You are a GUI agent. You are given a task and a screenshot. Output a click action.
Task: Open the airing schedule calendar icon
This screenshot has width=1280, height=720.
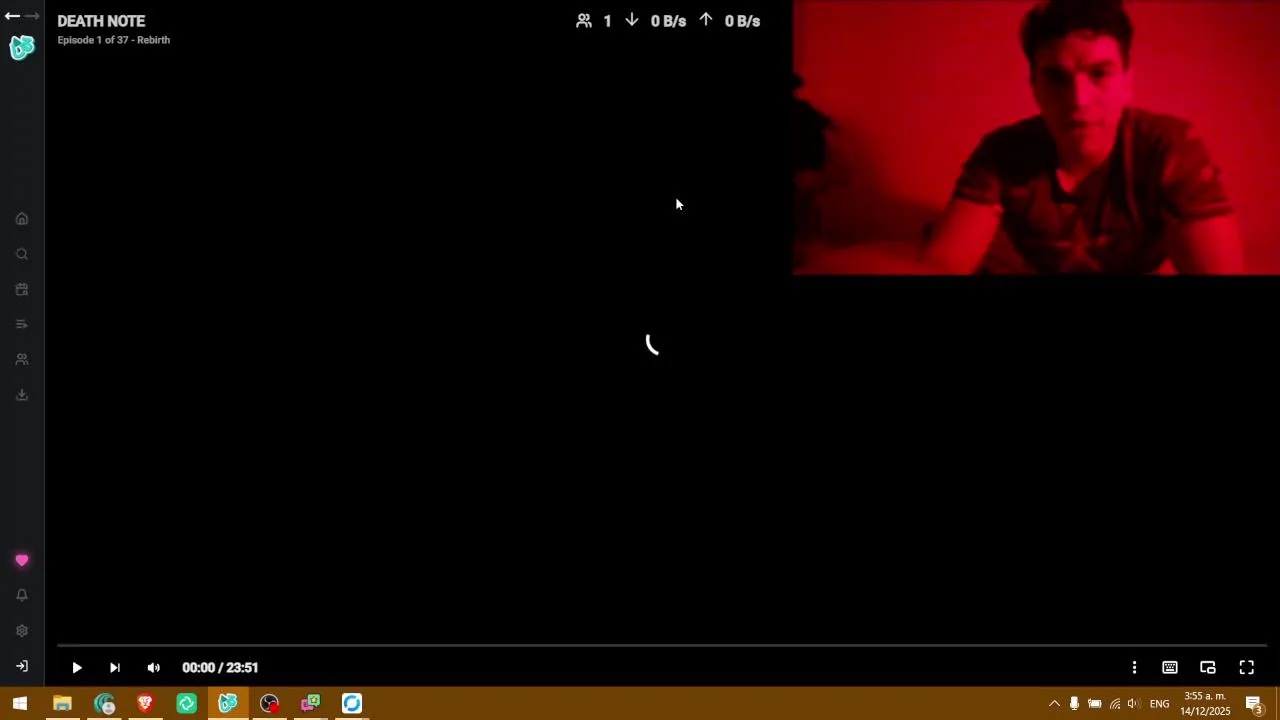(22, 289)
